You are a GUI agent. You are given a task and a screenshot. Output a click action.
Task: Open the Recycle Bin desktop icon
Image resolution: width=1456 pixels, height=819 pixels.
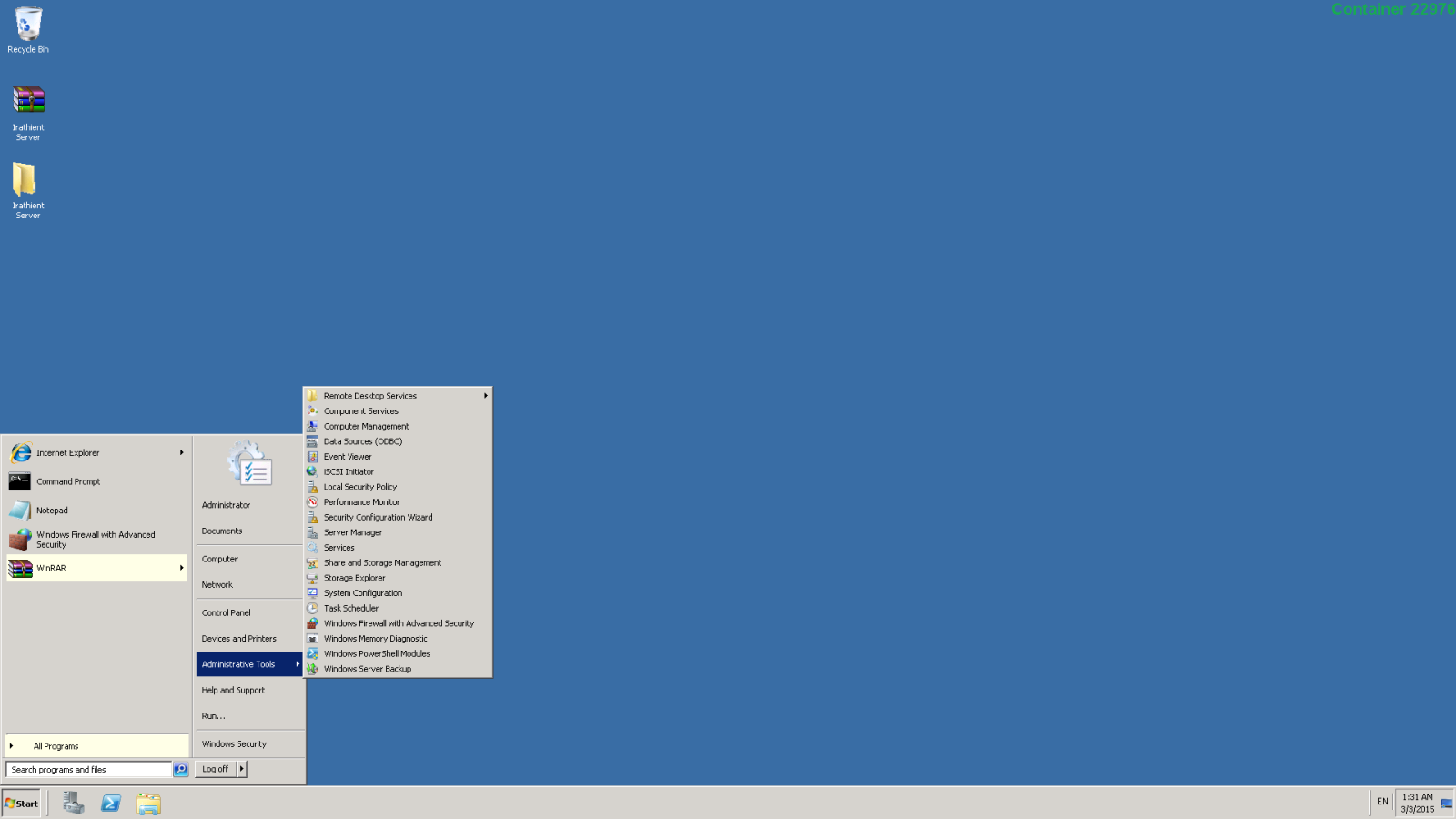point(28,25)
